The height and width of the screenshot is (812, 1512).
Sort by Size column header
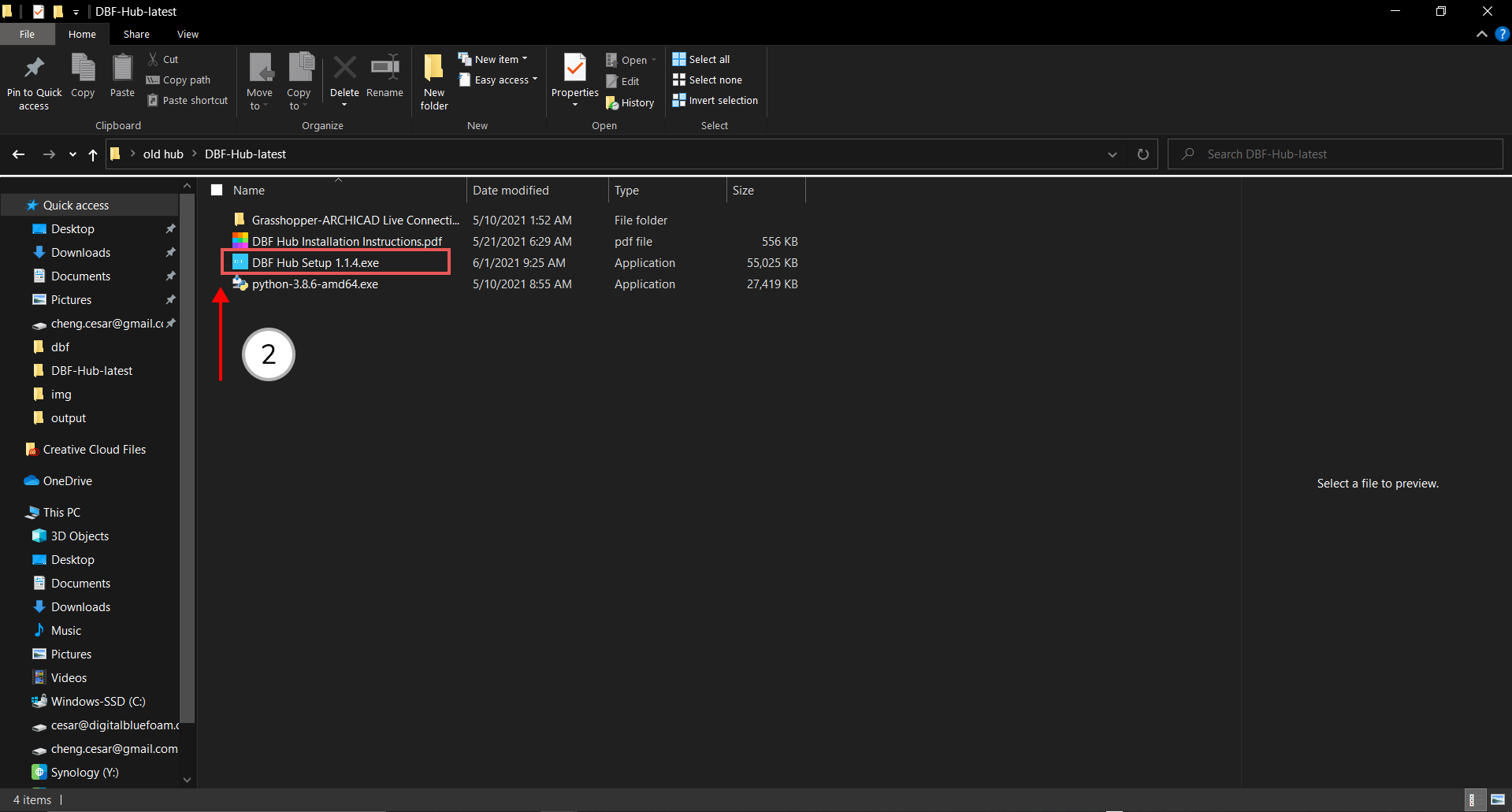(766, 190)
